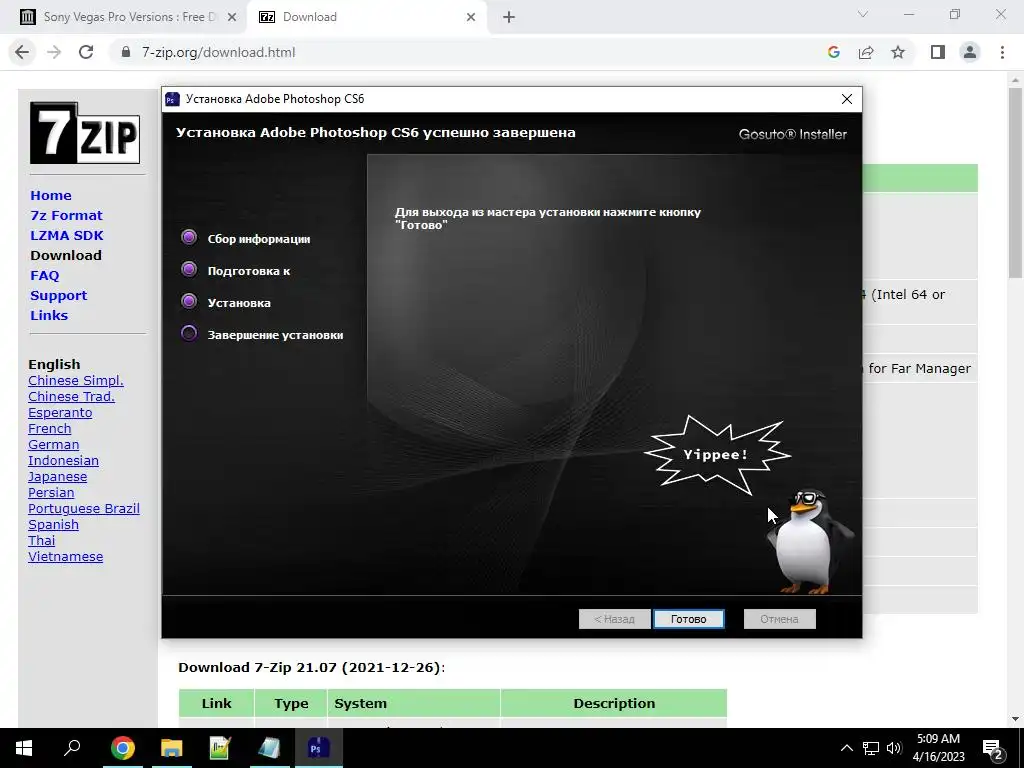This screenshot has width=1024, height=768.
Task: Reload the current page
Action: click(x=86, y=52)
